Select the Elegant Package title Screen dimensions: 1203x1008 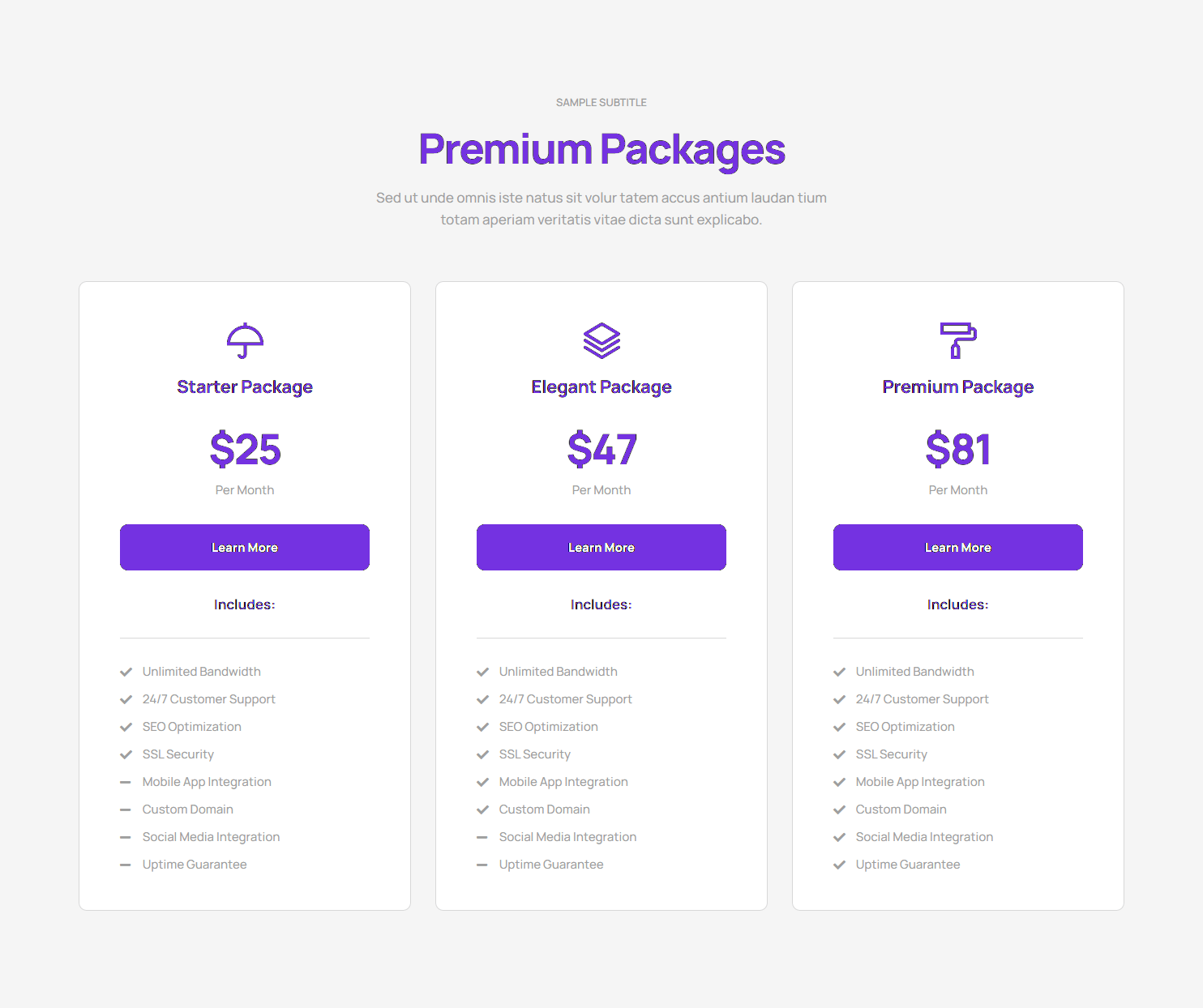pyautogui.click(x=601, y=387)
